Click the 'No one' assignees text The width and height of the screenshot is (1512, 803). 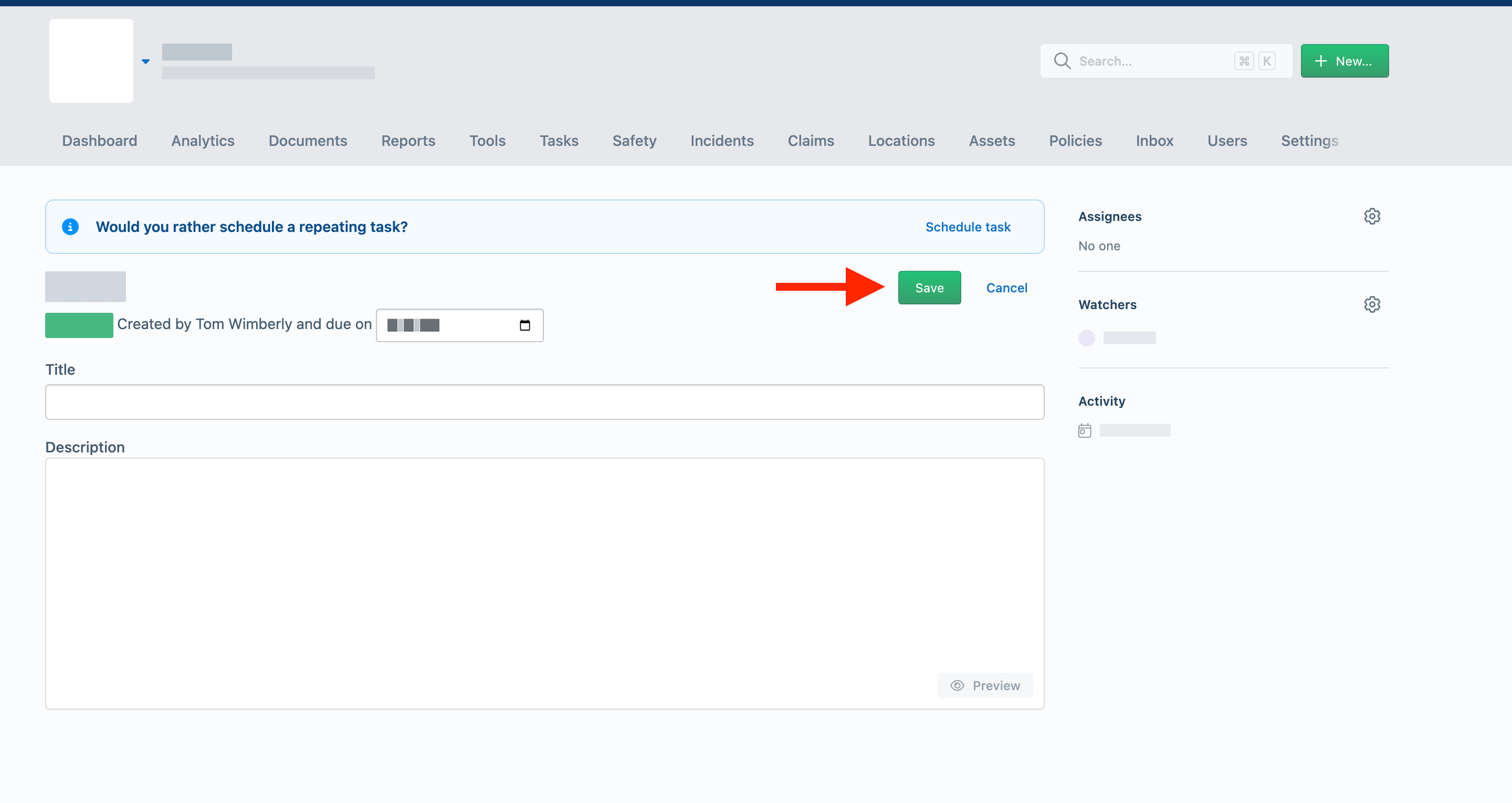(1099, 246)
